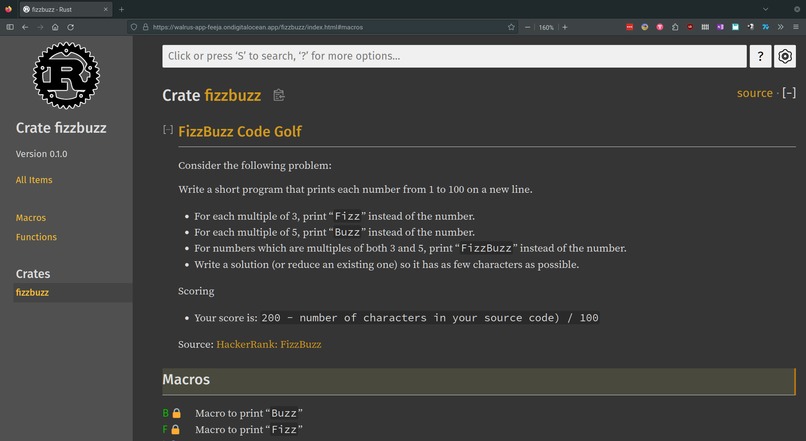
Task: Zoom out with the minus icon
Action: pos(527,27)
